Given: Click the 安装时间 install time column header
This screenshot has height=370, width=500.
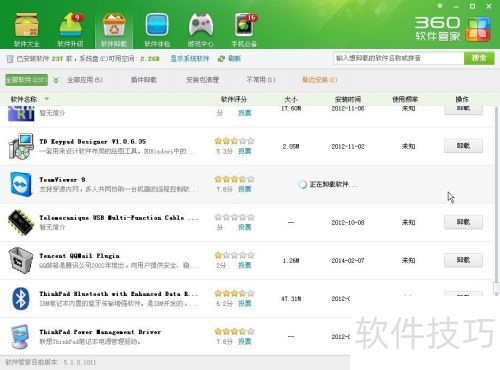Looking at the screenshot, I should click(x=348, y=99).
